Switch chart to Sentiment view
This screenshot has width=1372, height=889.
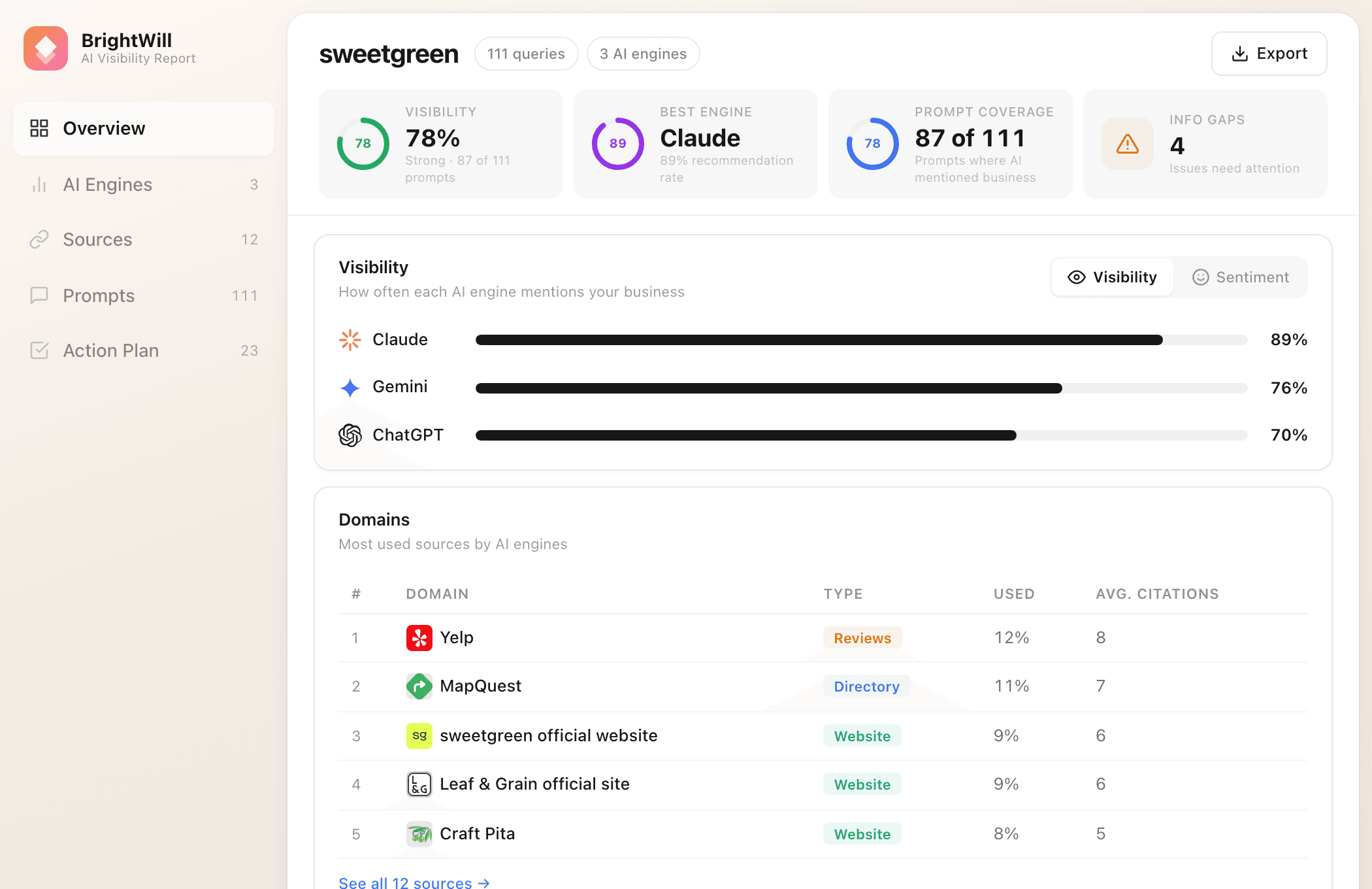[1241, 277]
